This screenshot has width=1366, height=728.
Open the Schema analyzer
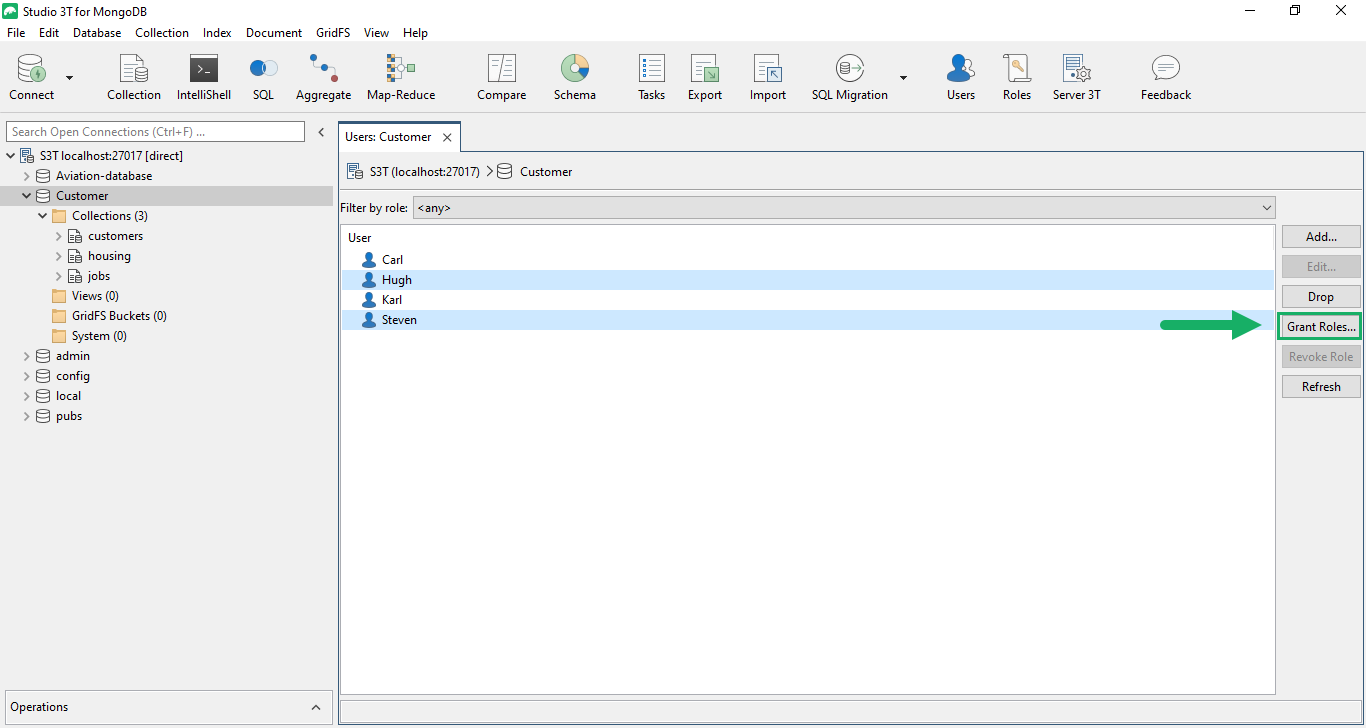(575, 75)
